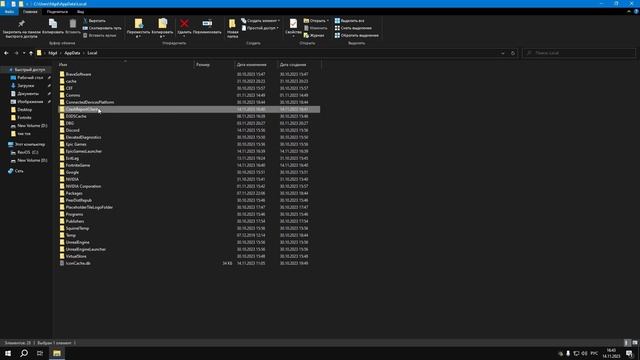This screenshot has width=640, height=360.
Task: Create a New folder (Новая папка)
Action: point(232,28)
